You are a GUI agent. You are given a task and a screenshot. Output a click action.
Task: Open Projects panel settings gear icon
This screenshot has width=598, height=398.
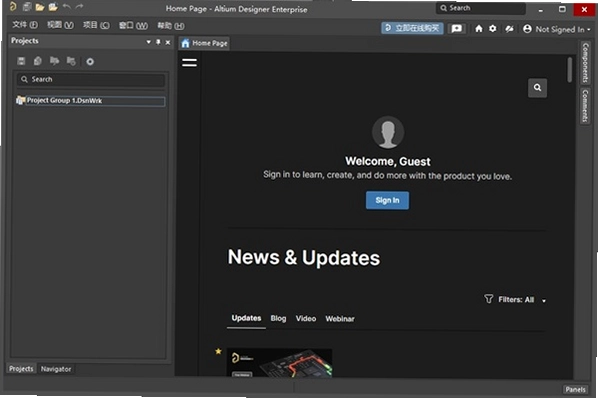coord(90,61)
